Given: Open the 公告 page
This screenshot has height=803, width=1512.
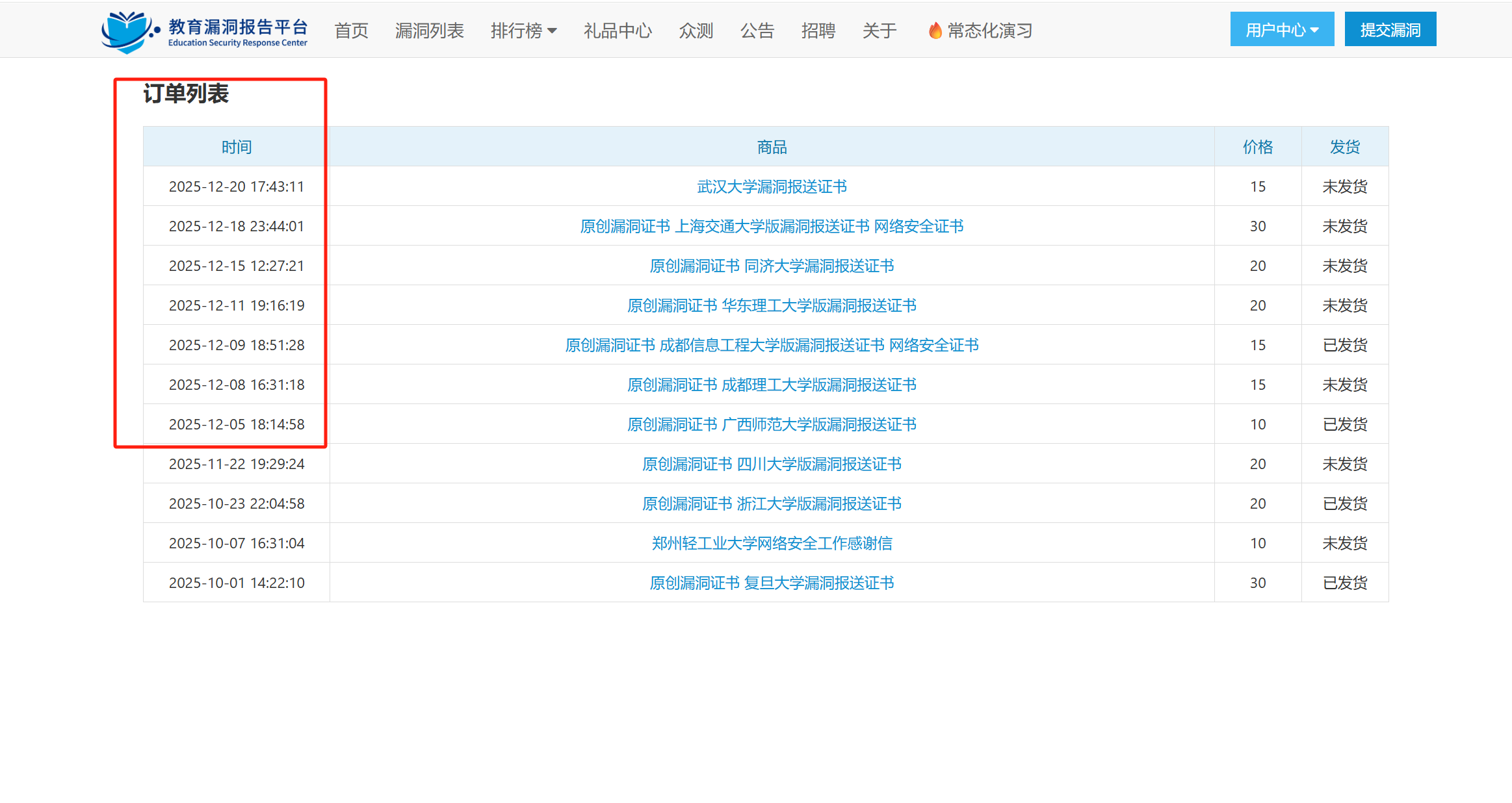Looking at the screenshot, I should (x=757, y=31).
